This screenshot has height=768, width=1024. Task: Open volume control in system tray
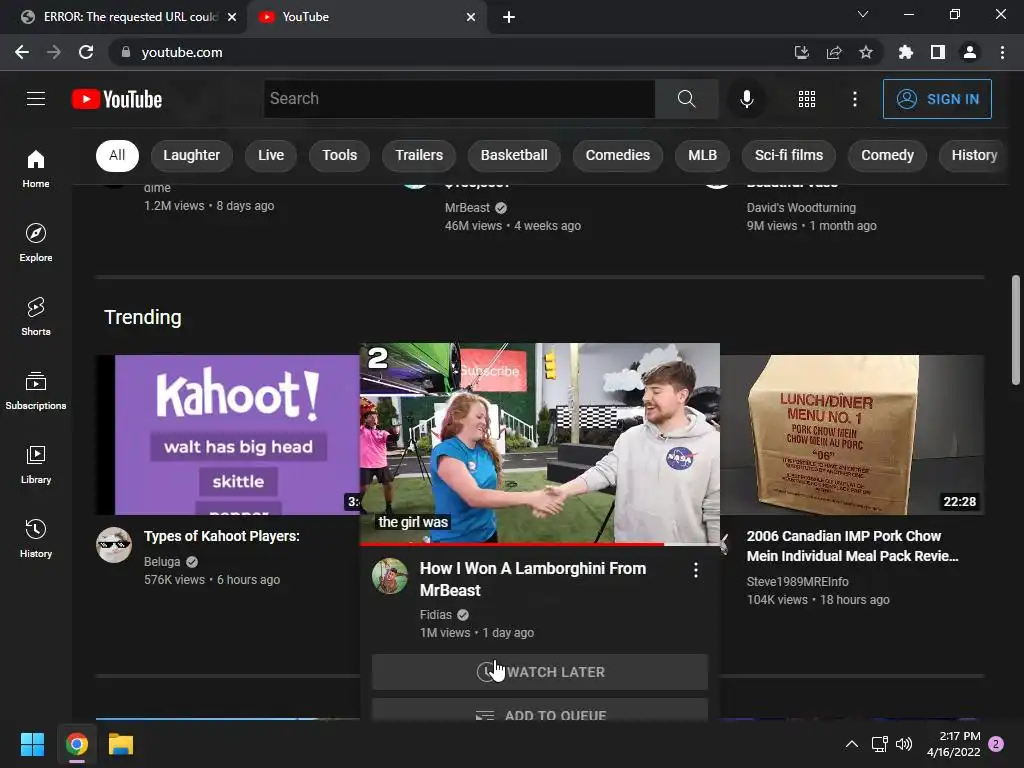pyautogui.click(x=904, y=744)
